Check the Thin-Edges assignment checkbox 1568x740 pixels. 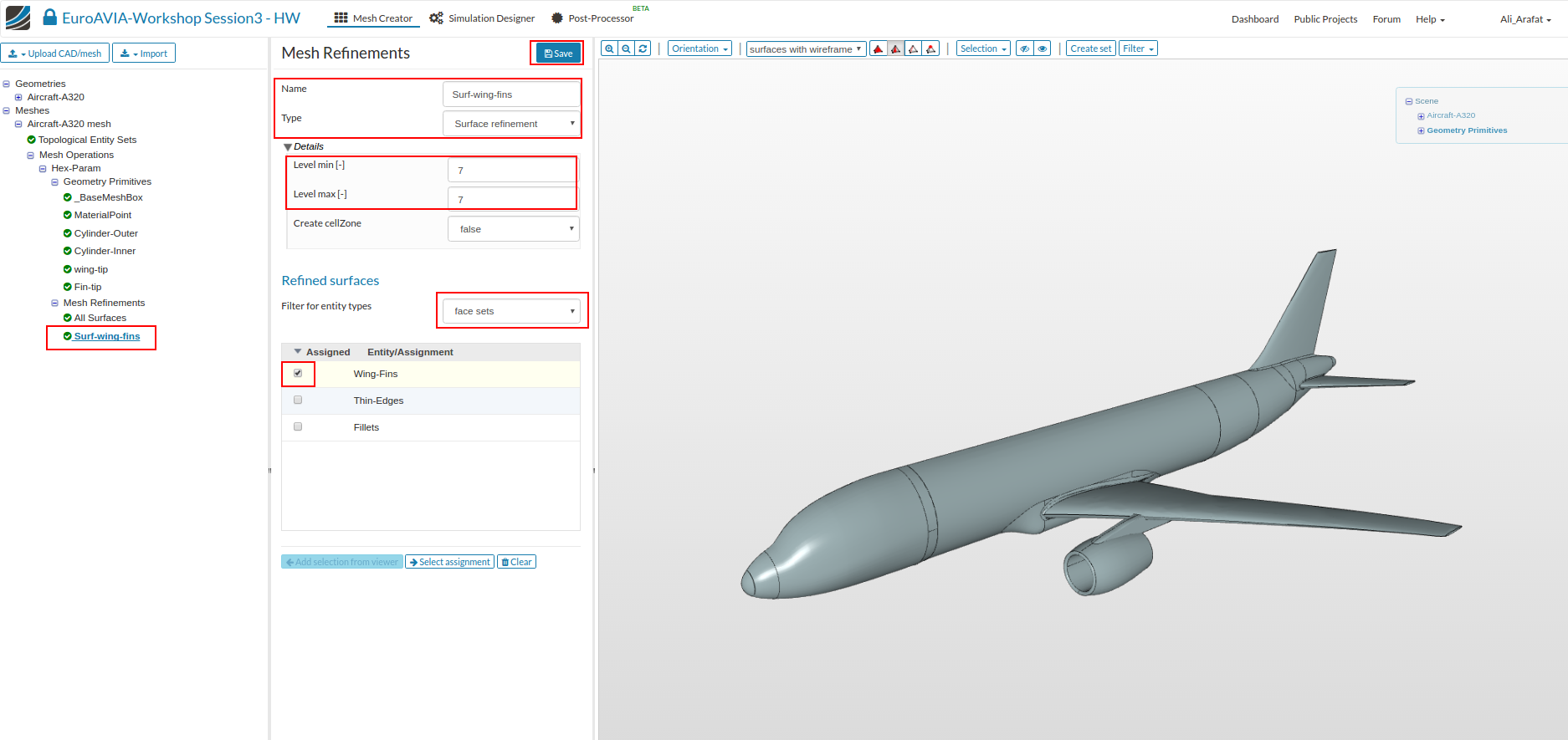pyautogui.click(x=298, y=400)
